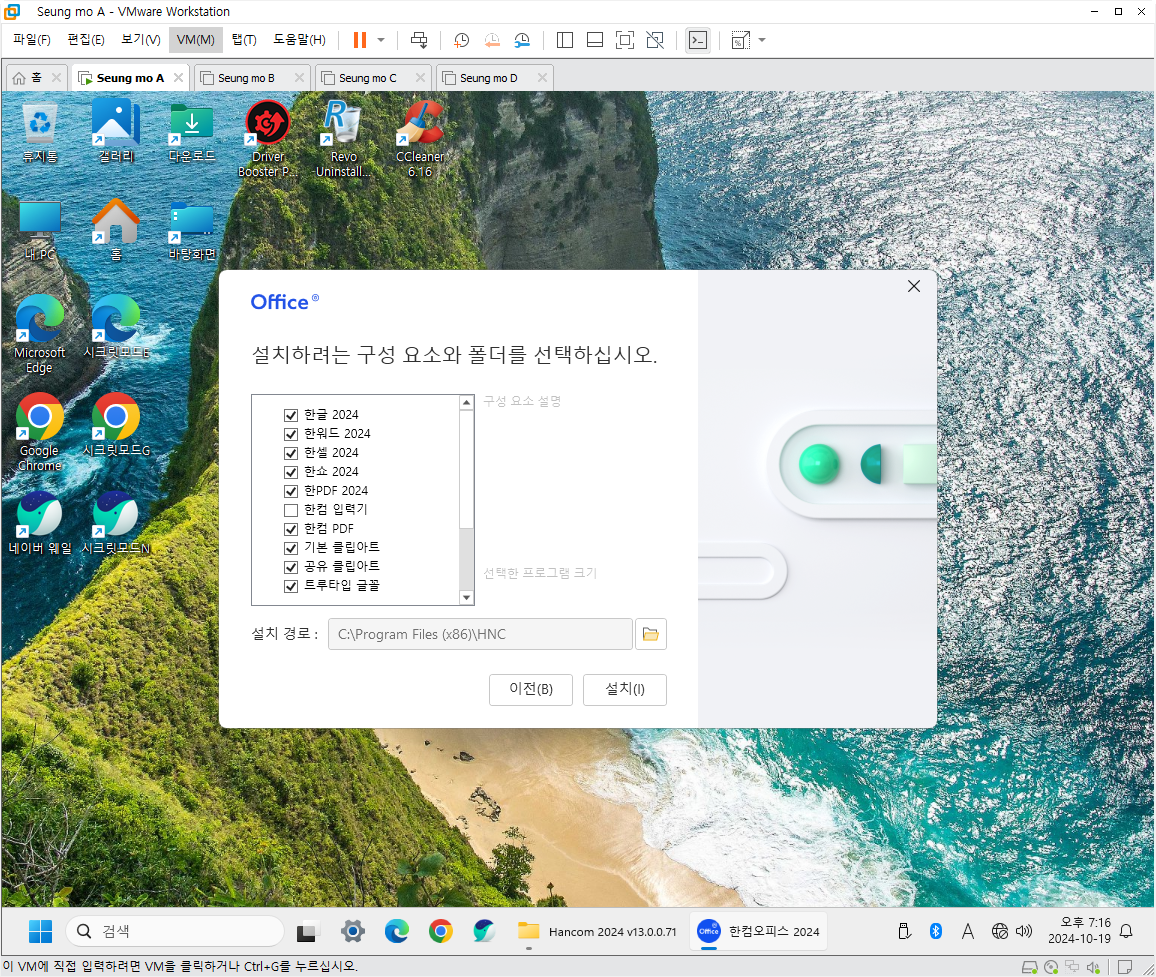Click the 이전(B) button
Screen dimensions: 1156x977
[x=531, y=689]
